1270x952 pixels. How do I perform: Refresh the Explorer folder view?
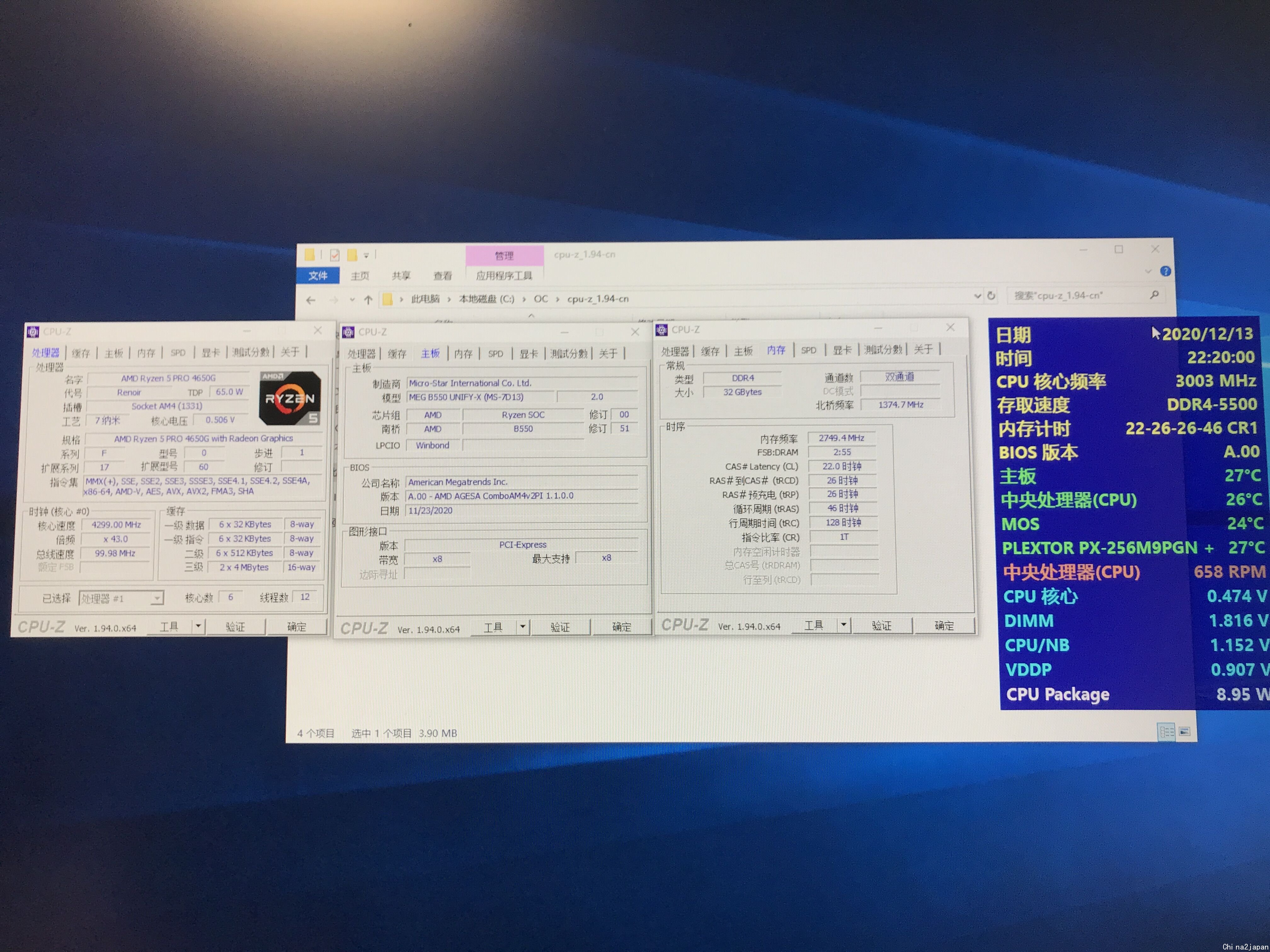991,296
